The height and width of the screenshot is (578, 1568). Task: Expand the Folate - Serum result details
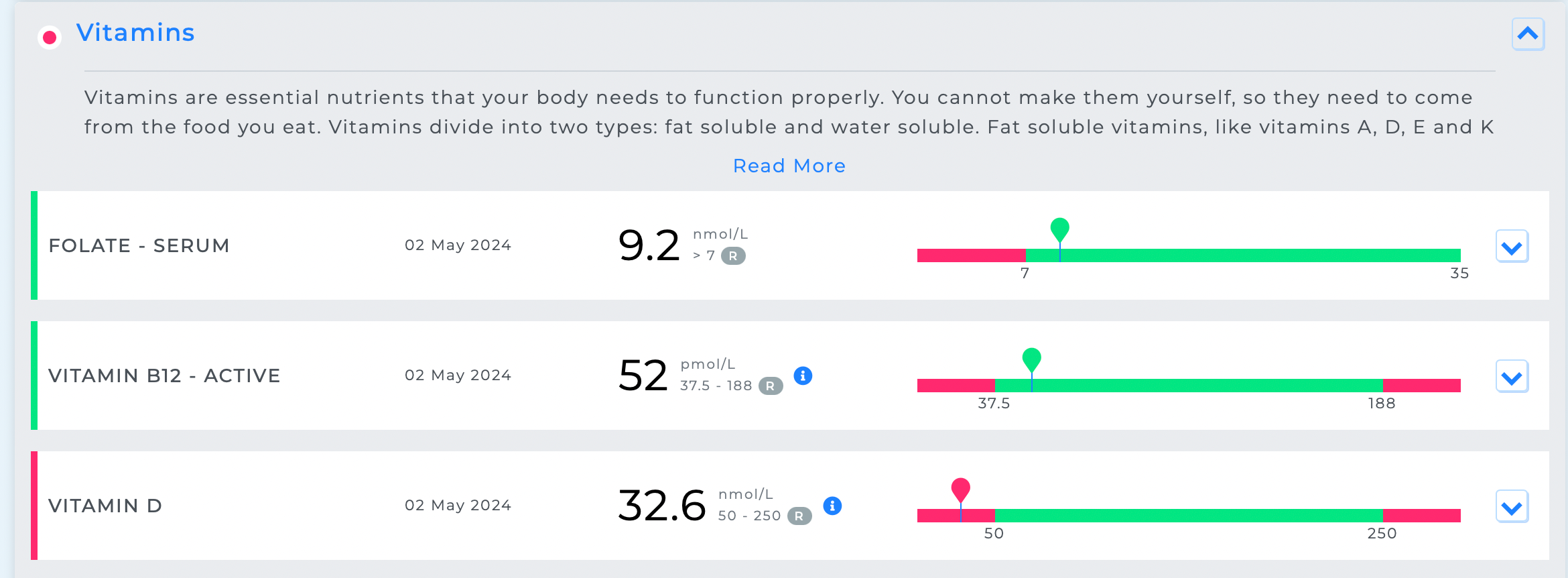click(1512, 247)
